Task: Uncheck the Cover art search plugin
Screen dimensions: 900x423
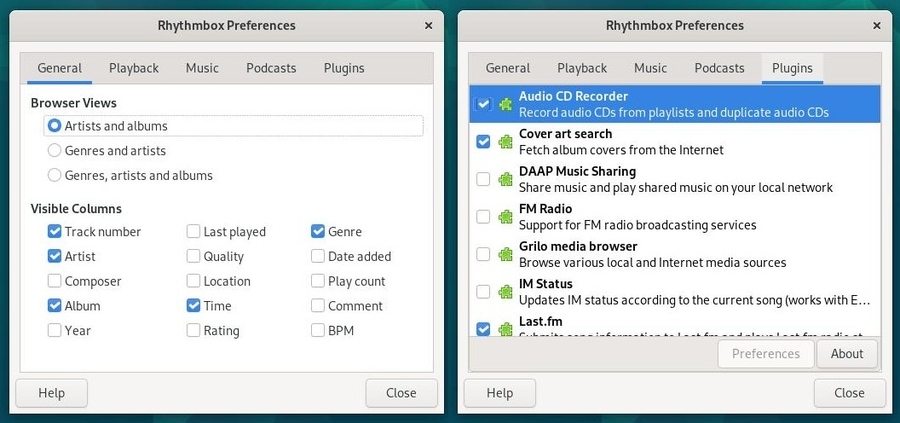Action: click(x=483, y=142)
